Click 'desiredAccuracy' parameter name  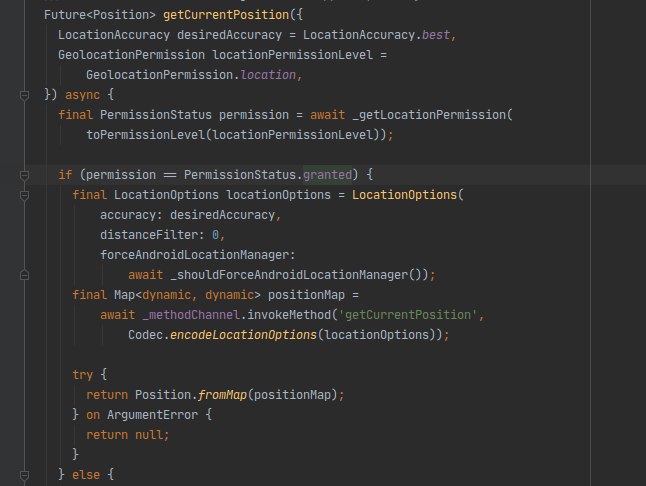(229, 35)
